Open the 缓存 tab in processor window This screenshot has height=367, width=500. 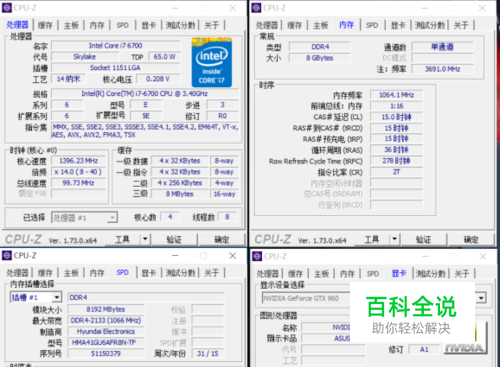click(x=45, y=25)
